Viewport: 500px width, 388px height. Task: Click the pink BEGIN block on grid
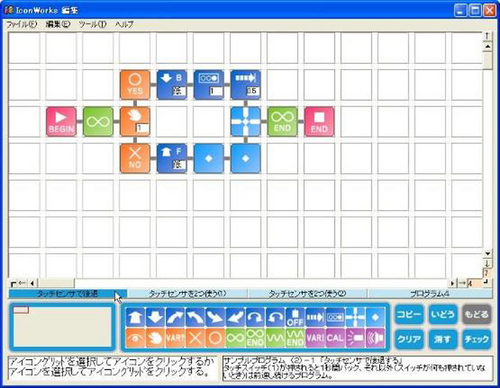pos(61,122)
